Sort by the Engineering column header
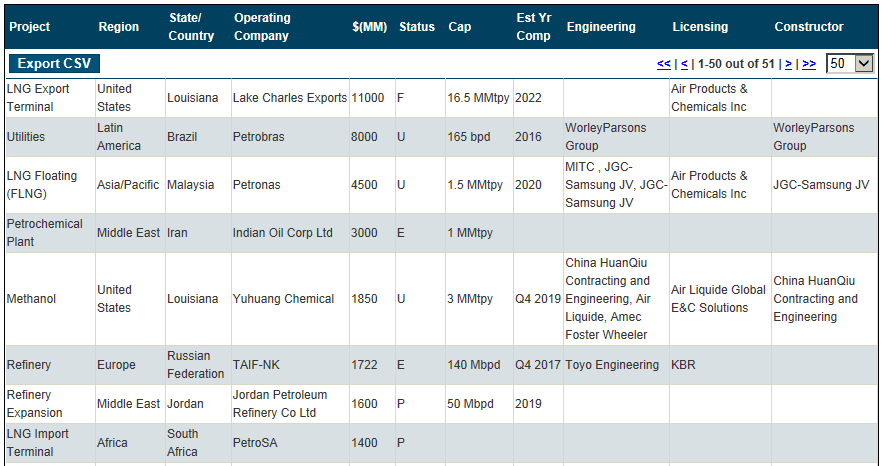Image resolution: width=885 pixels, height=466 pixels. pyautogui.click(x=601, y=27)
